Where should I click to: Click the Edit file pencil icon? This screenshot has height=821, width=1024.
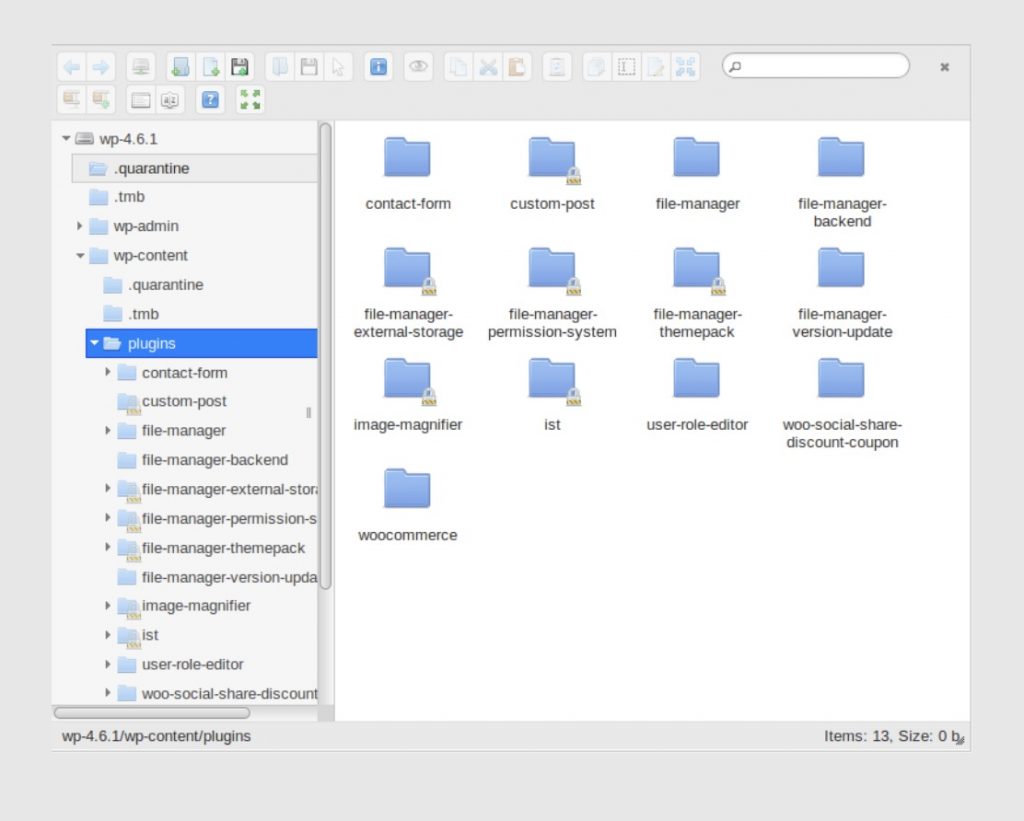pos(656,67)
